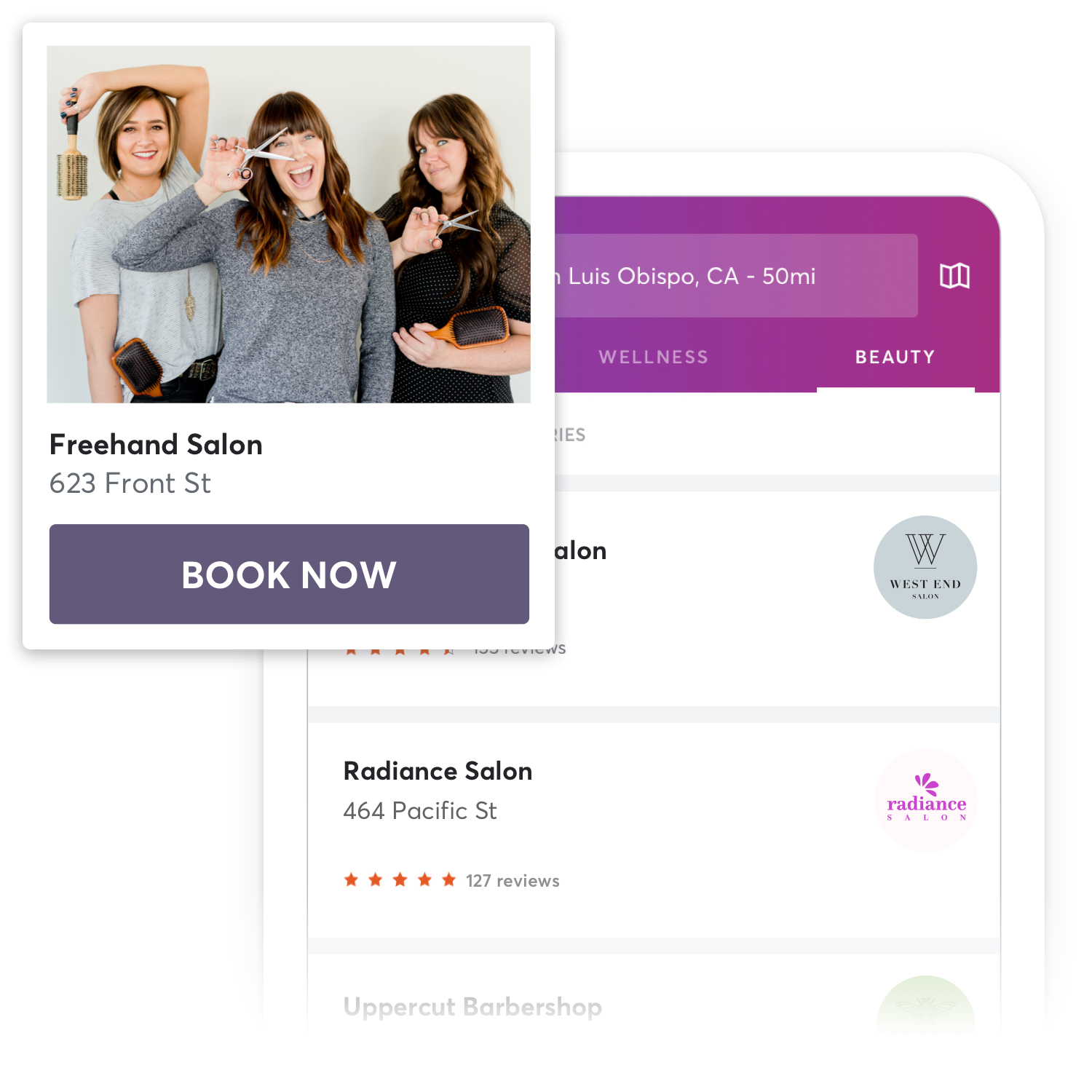Click the categories section header text

pos(570,435)
